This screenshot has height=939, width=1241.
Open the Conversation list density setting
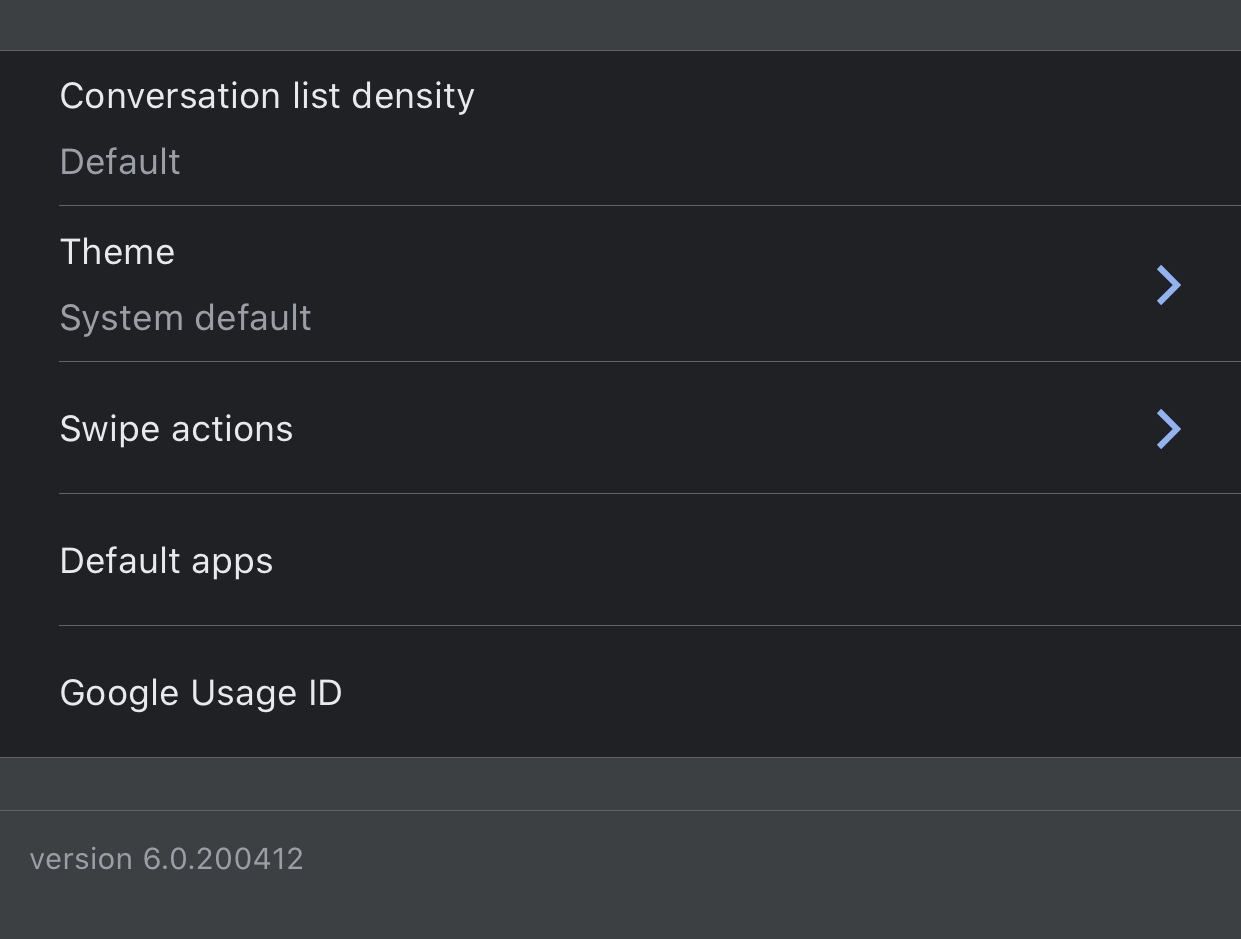click(620, 128)
